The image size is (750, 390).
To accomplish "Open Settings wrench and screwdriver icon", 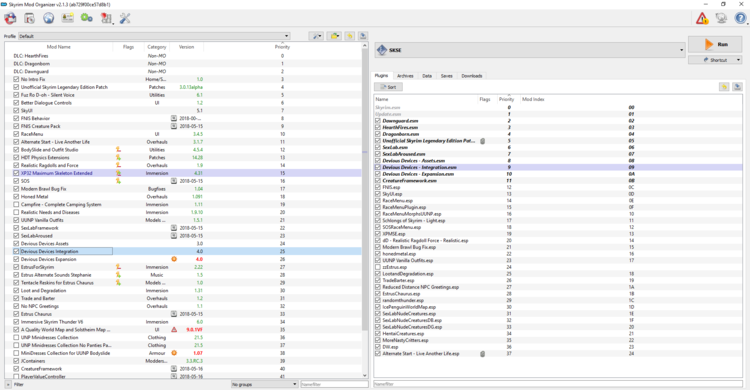I will click(x=125, y=19).
